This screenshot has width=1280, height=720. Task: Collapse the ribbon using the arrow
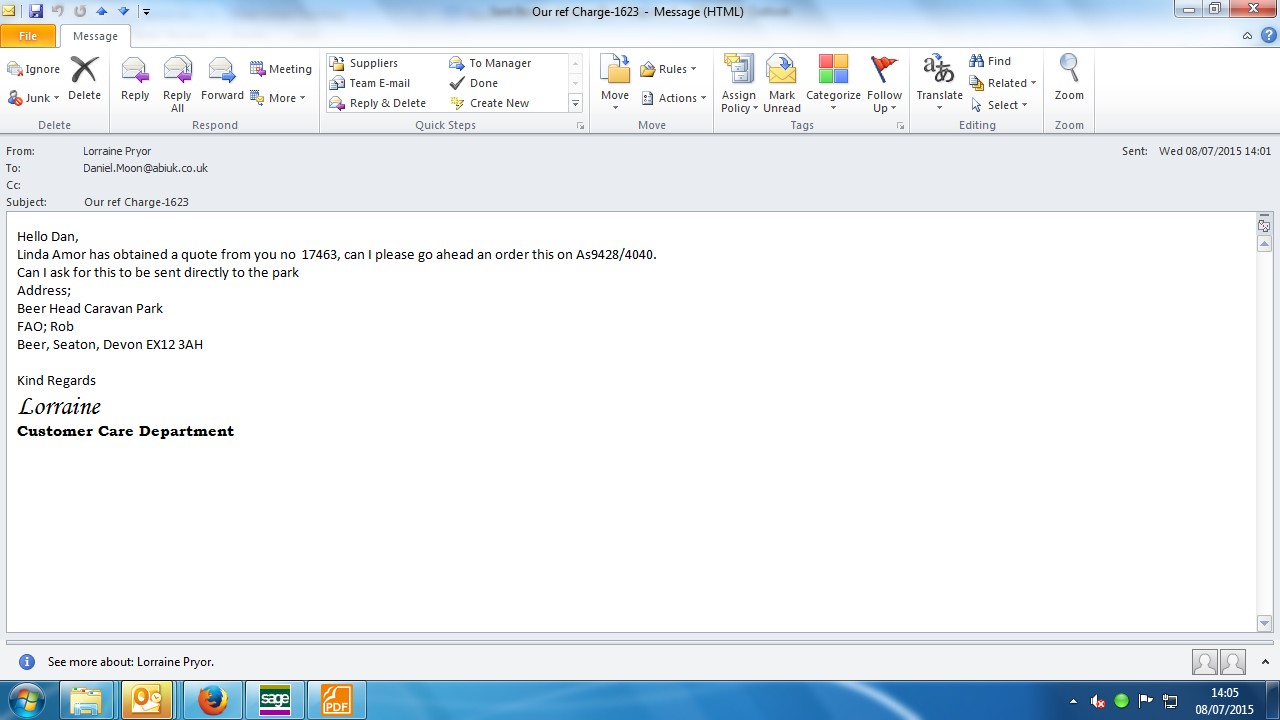(1247, 36)
